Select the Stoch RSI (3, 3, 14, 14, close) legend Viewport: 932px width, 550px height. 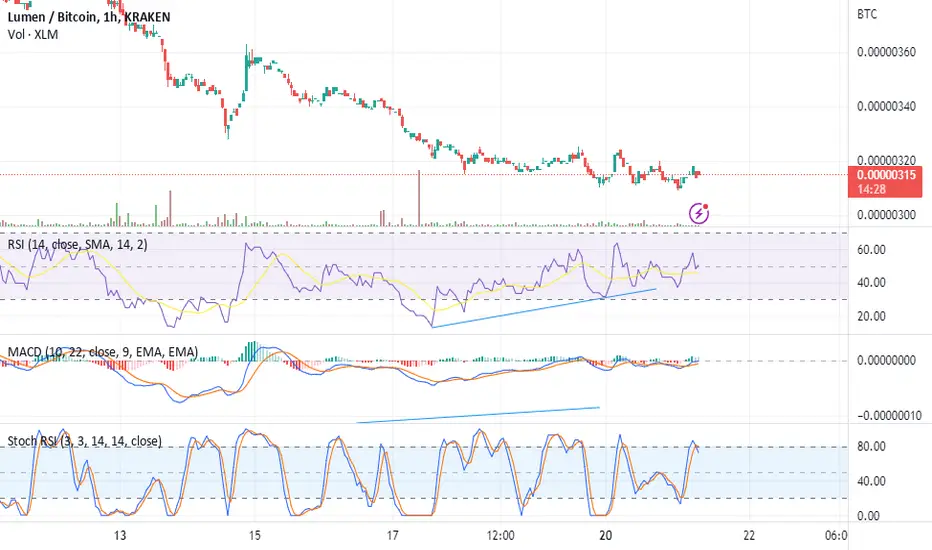coord(84,441)
